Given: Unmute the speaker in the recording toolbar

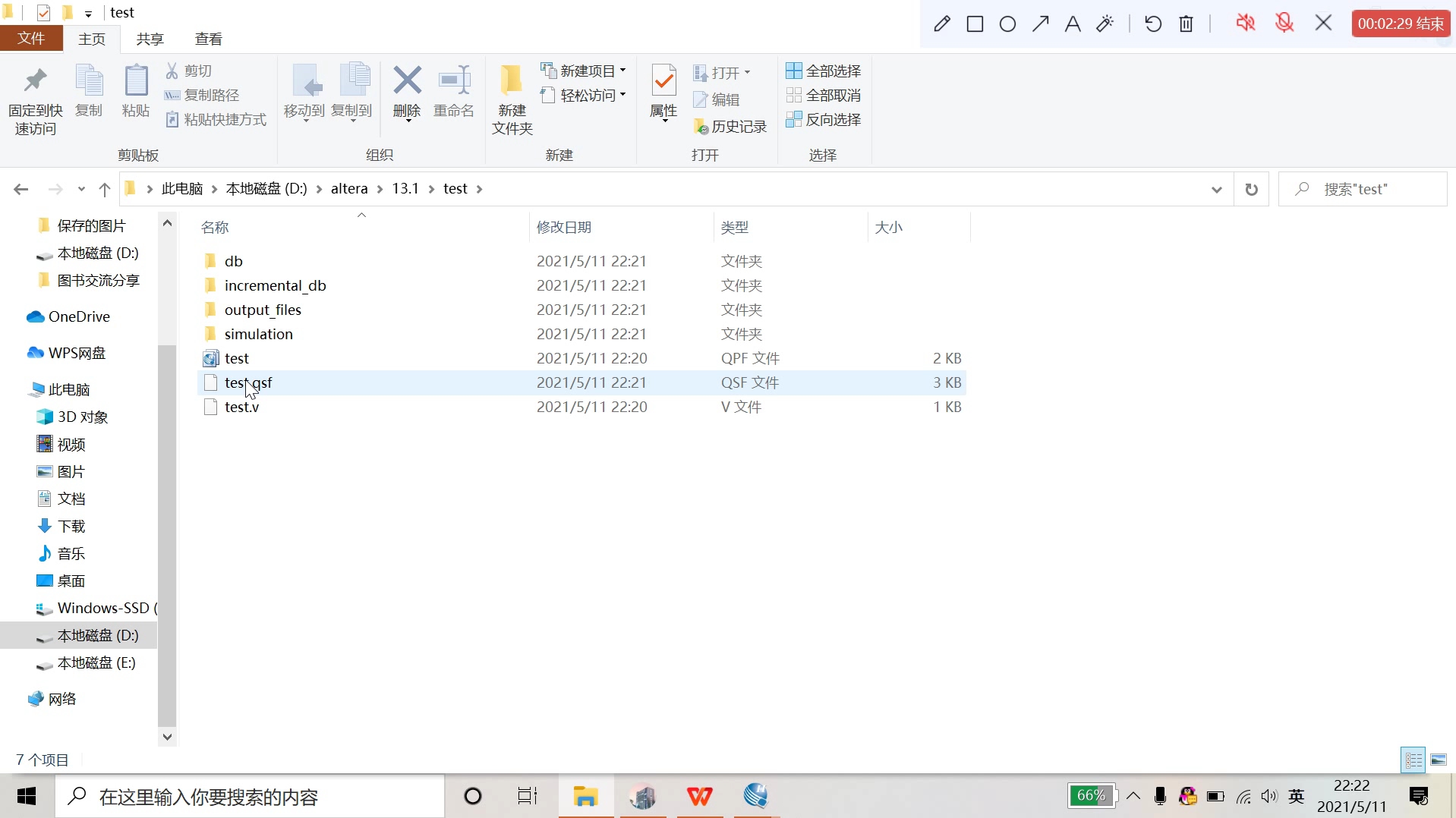Looking at the screenshot, I should (1246, 23).
